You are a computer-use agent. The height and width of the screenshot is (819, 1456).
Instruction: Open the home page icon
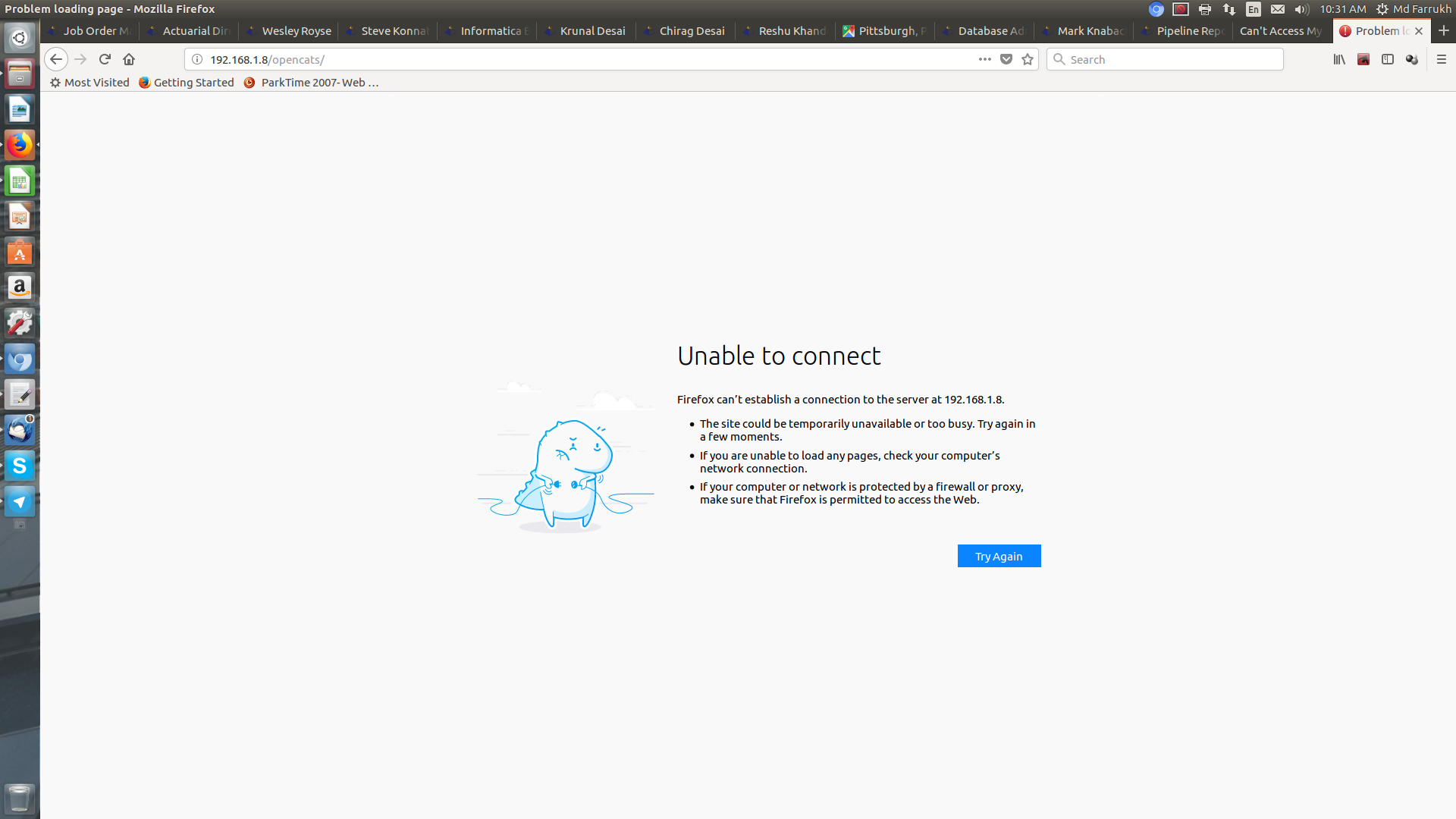coord(129,59)
